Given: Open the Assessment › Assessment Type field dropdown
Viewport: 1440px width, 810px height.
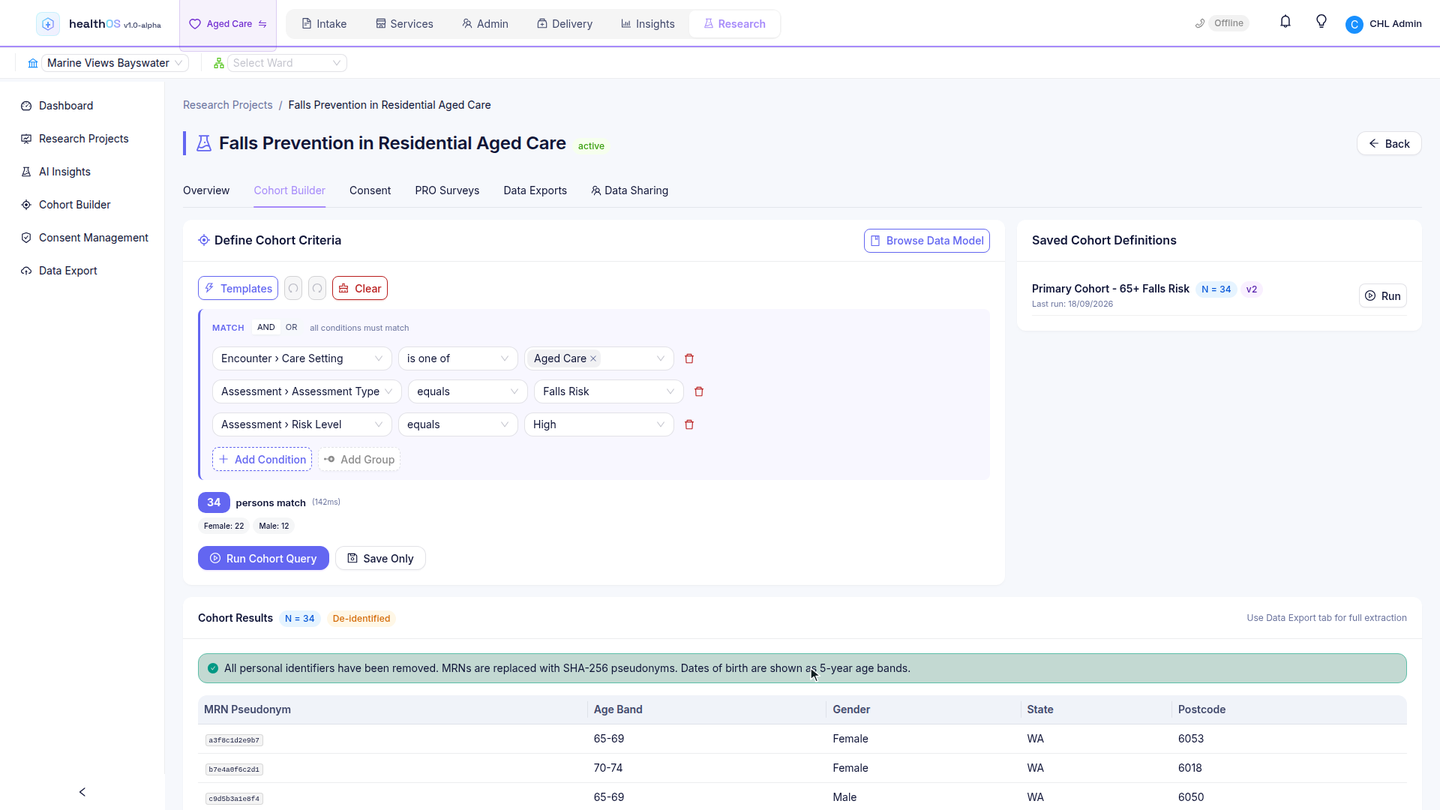Looking at the screenshot, I should (306, 391).
